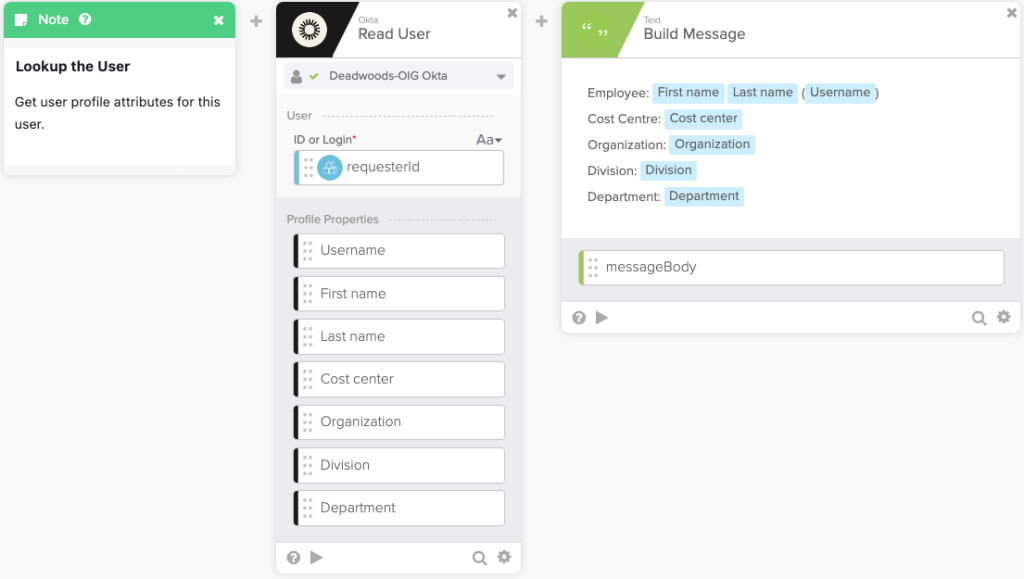
Task: Click the search icon on Read User card
Action: coord(479,558)
